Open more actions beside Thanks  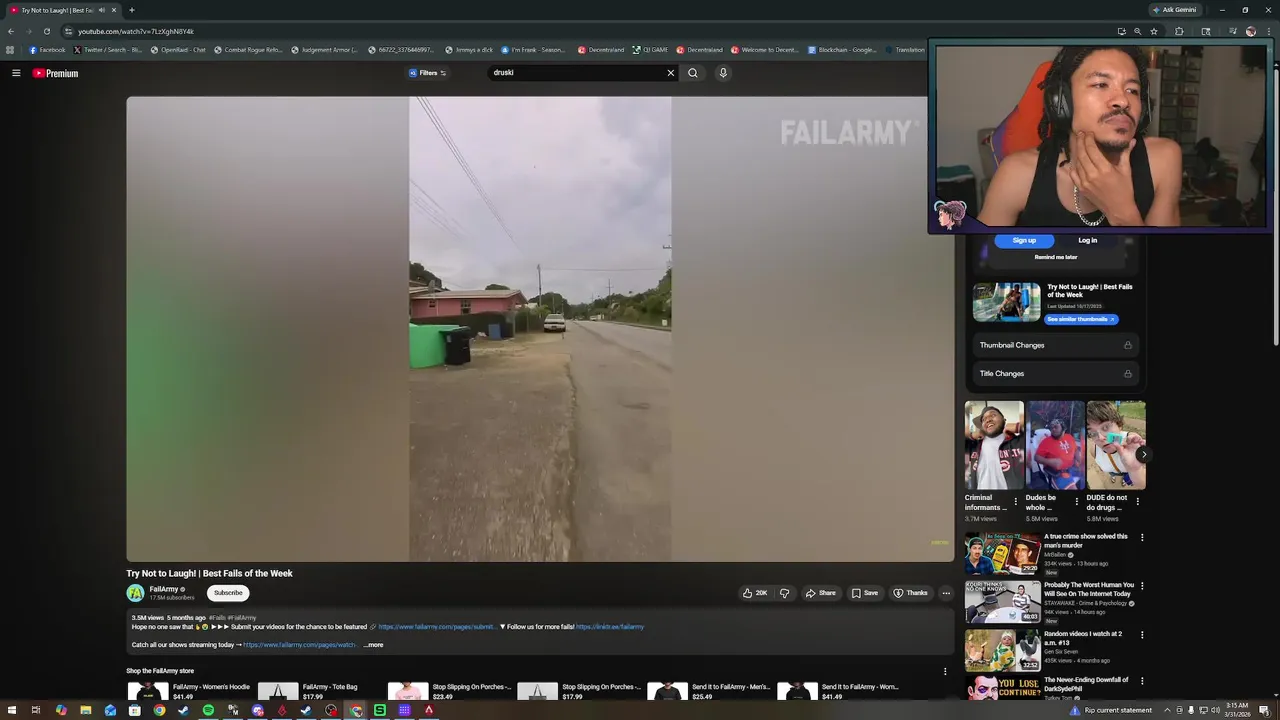(x=946, y=593)
